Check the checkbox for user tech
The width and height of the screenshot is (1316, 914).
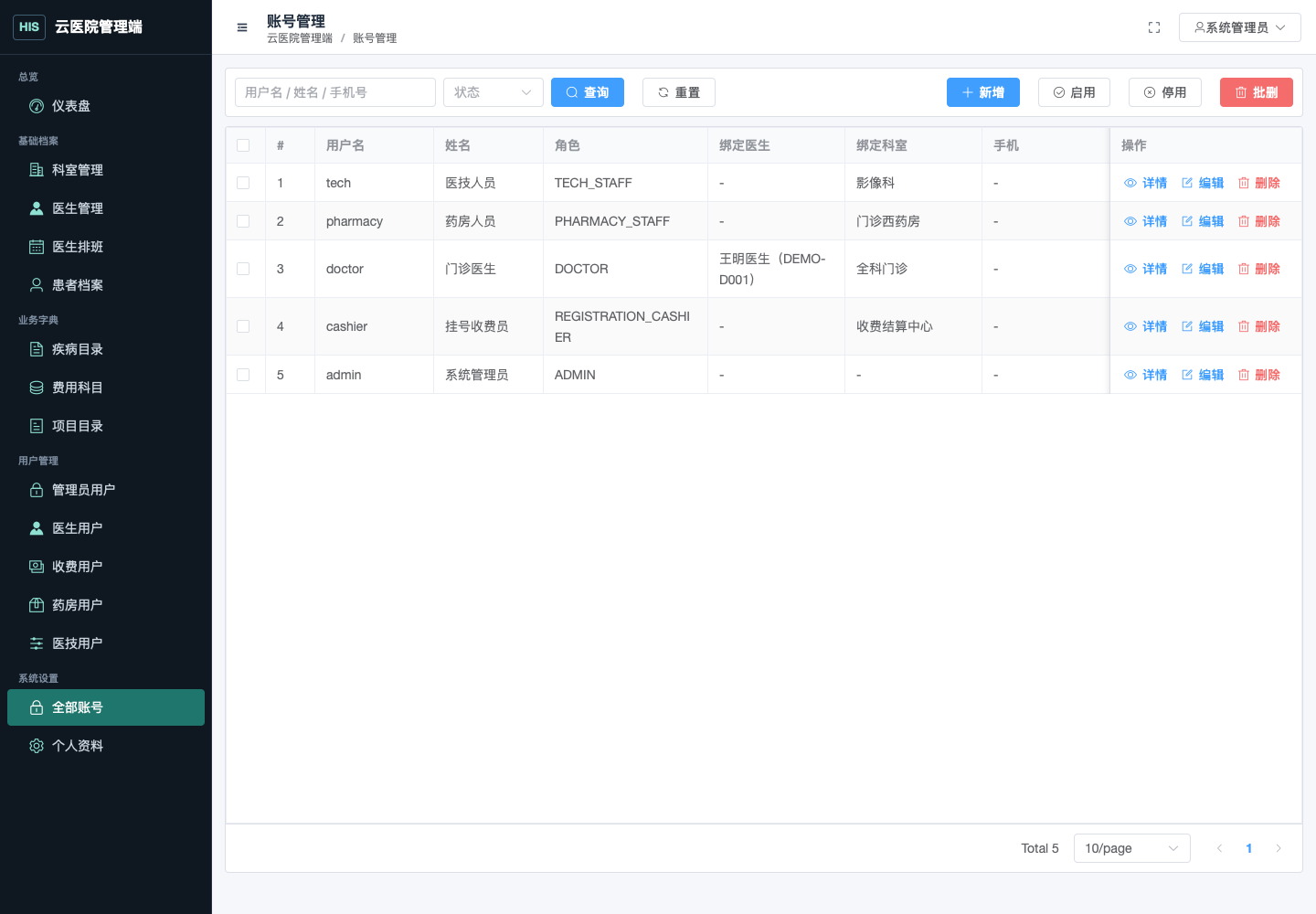(243, 183)
